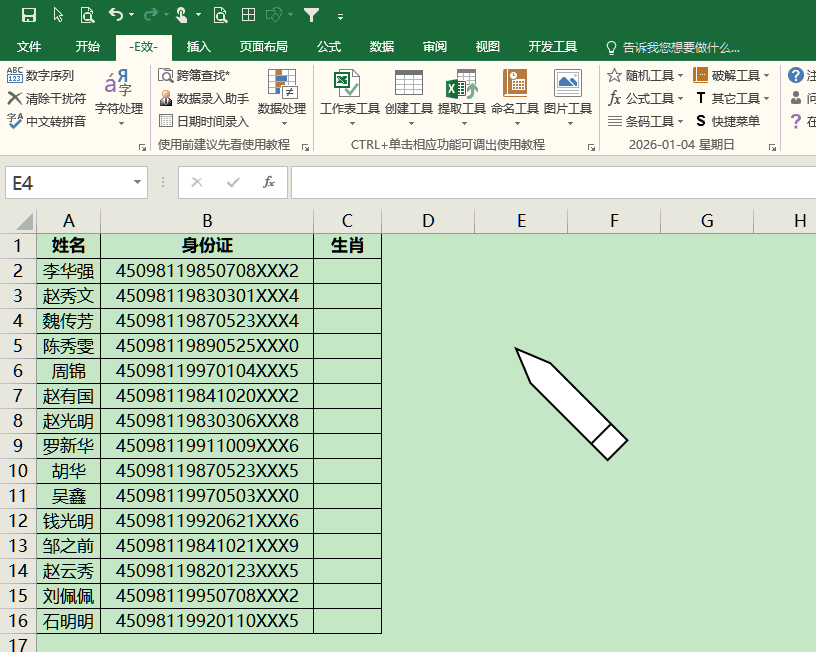Select cell C2 under 生肖 column

coord(347,271)
